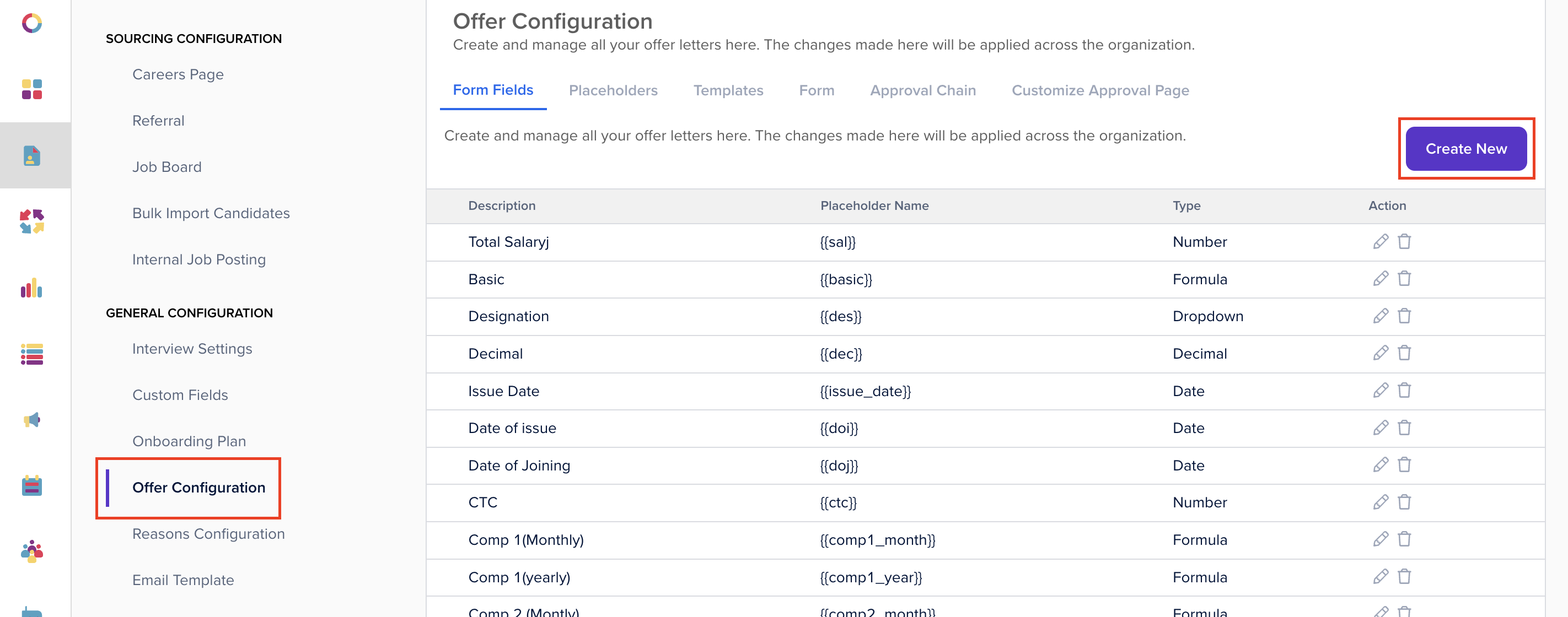Click the Type column header
This screenshot has height=617, width=1568.
pyautogui.click(x=1186, y=205)
